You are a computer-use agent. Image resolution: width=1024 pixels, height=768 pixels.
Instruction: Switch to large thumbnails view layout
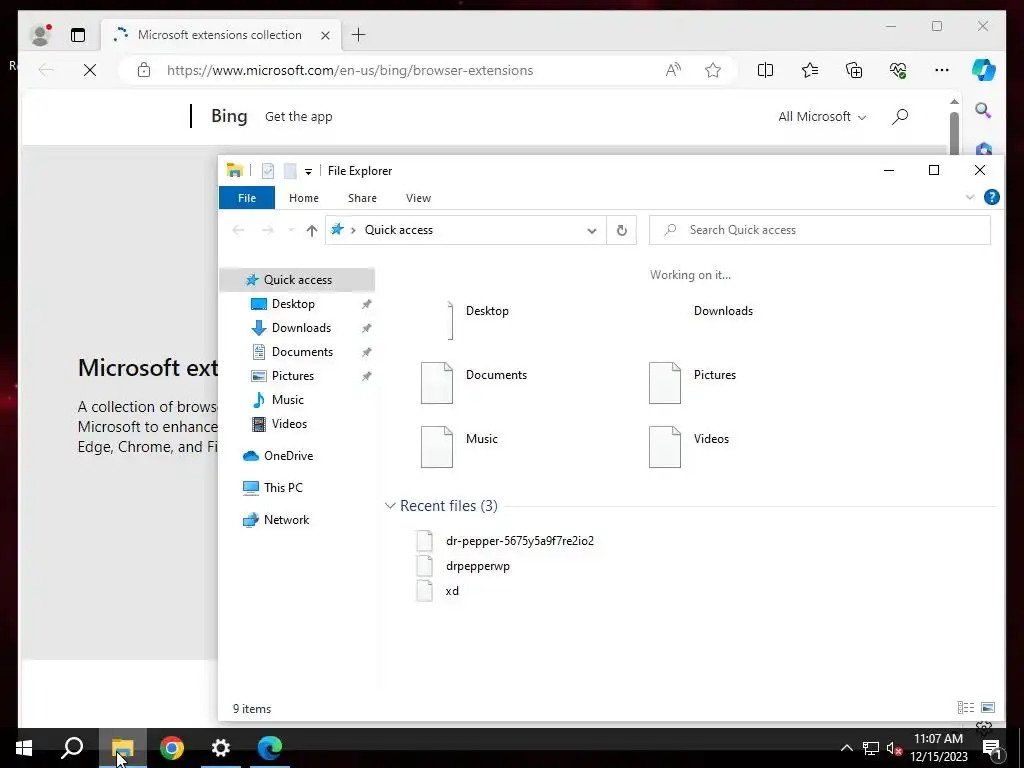point(988,708)
